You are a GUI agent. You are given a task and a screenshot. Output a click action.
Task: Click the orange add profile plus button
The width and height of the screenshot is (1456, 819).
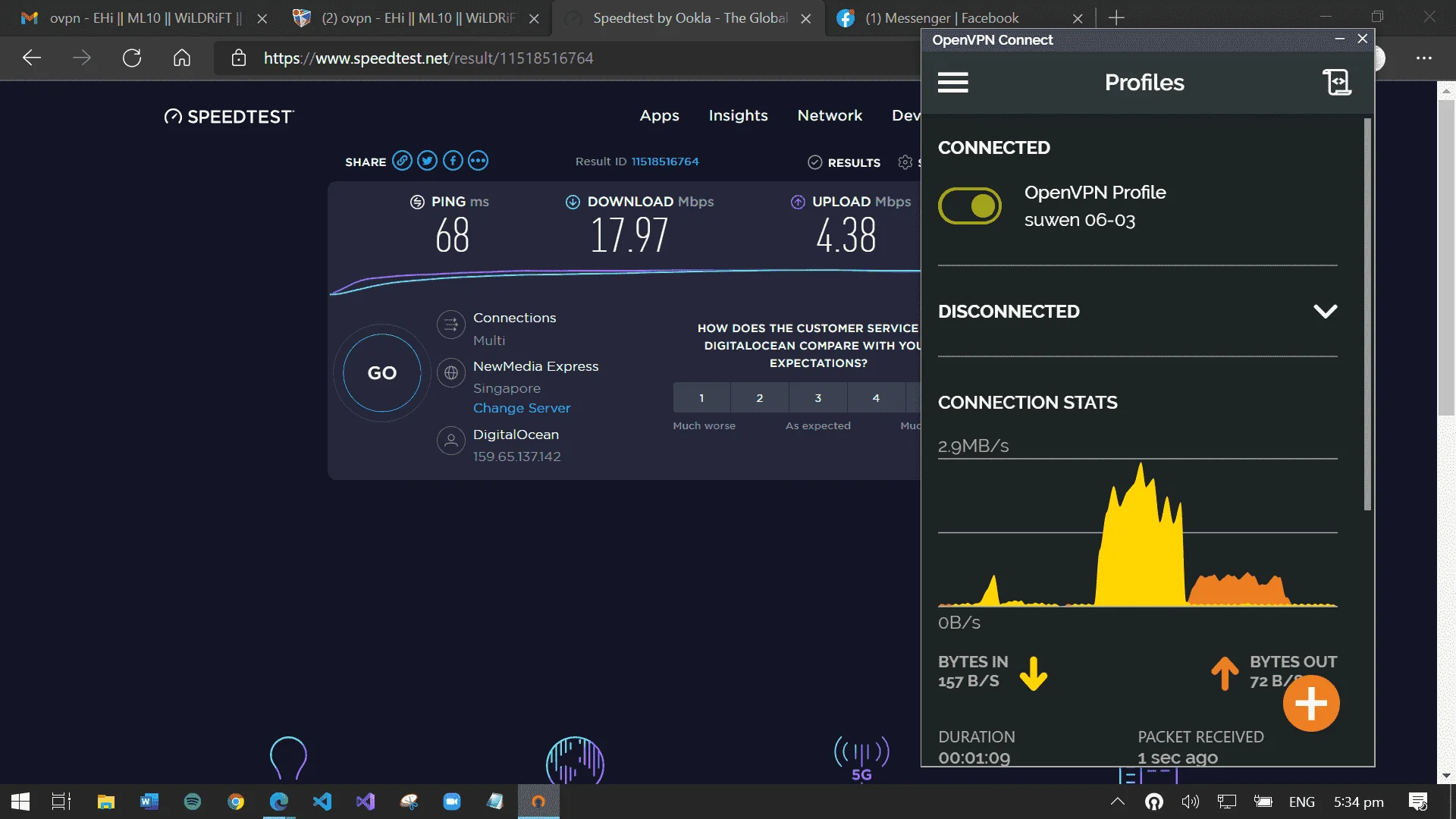(1311, 704)
